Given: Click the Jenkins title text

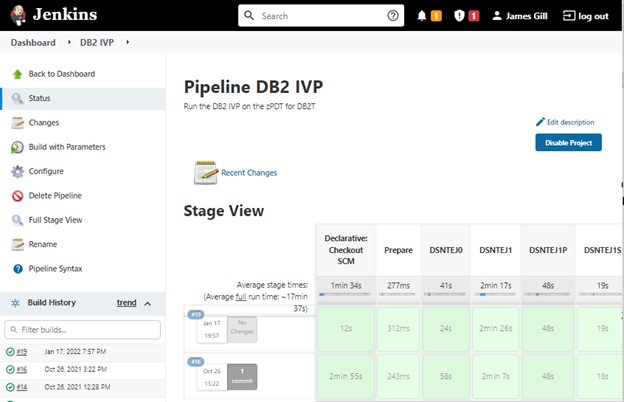Looking at the screenshot, I should click(x=65, y=15).
